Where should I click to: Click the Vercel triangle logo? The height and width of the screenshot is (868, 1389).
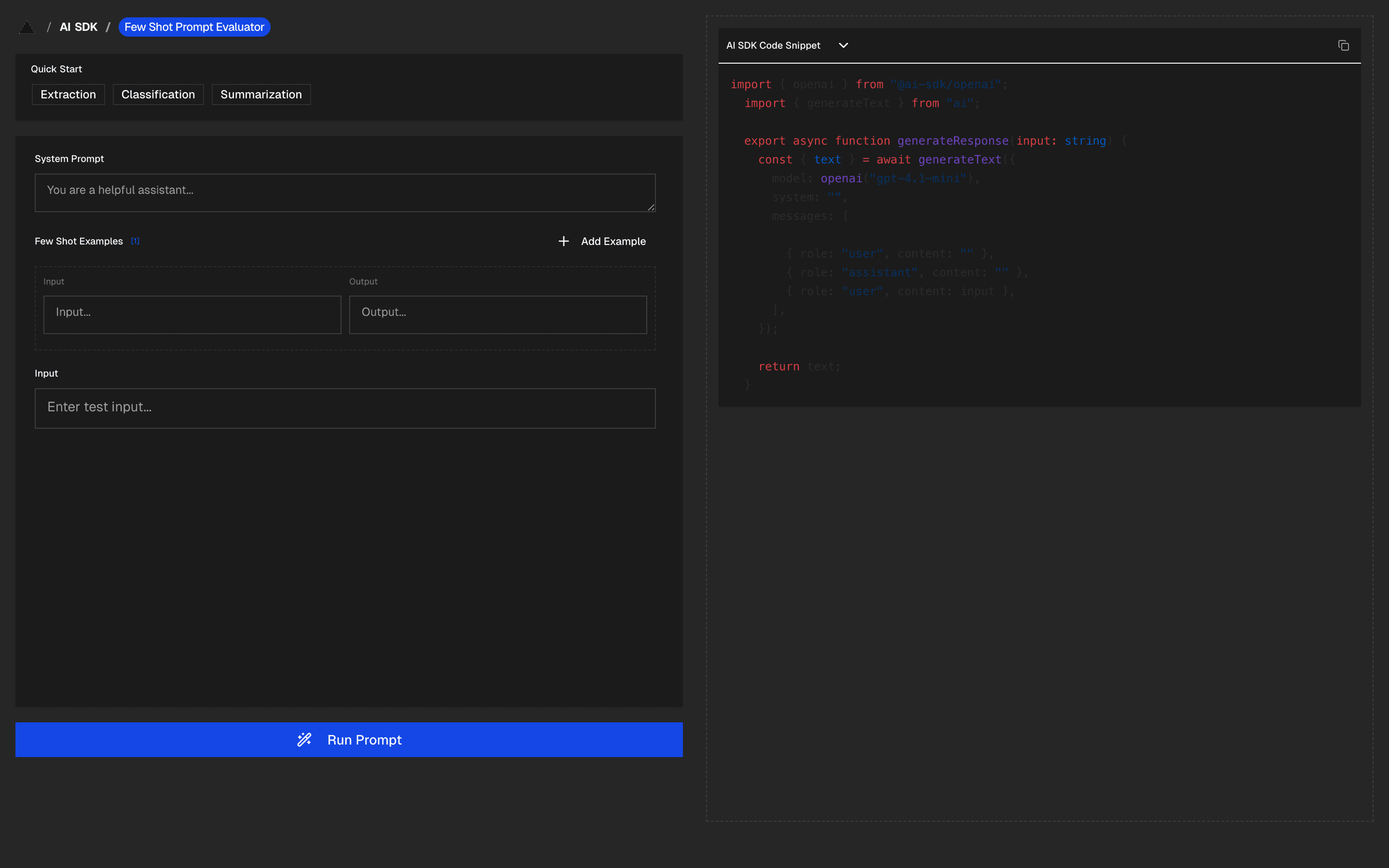click(27, 27)
